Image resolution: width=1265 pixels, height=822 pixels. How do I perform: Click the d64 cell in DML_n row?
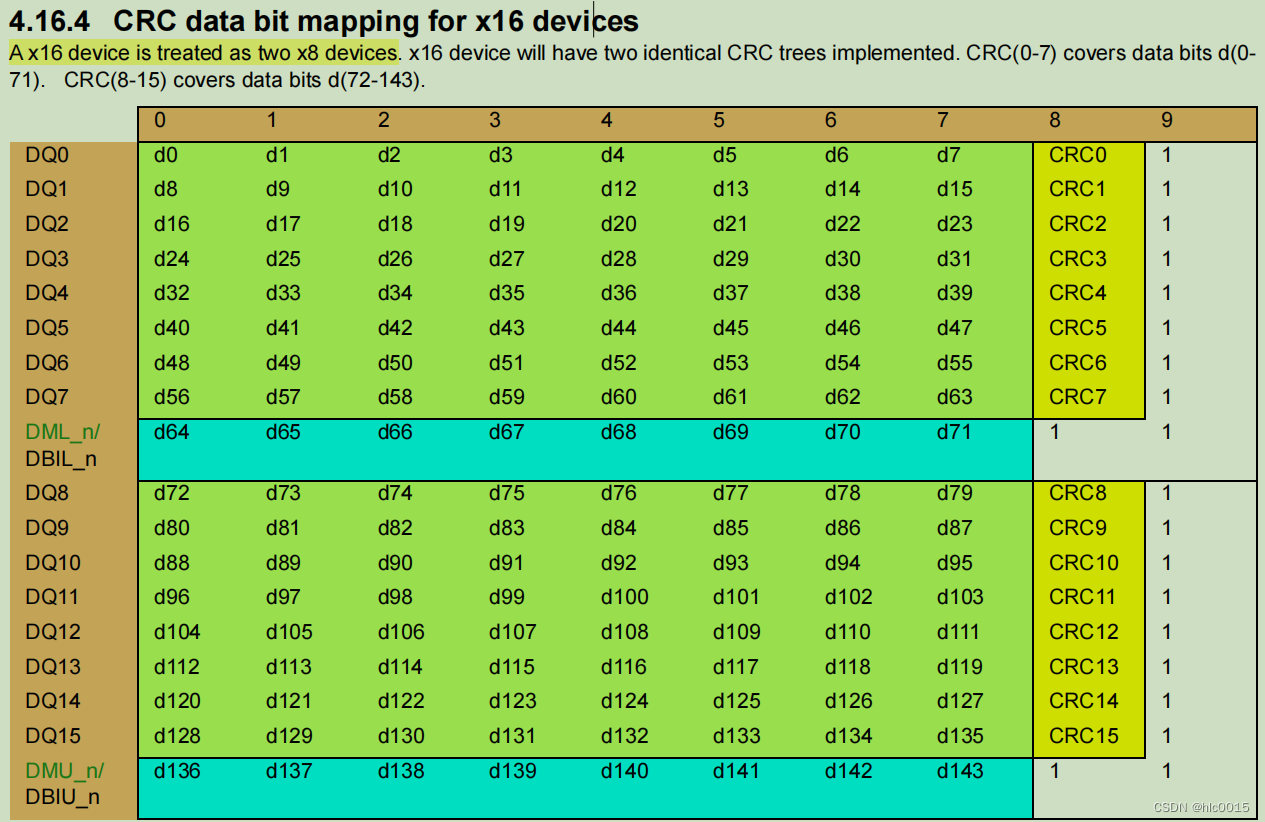click(168, 432)
